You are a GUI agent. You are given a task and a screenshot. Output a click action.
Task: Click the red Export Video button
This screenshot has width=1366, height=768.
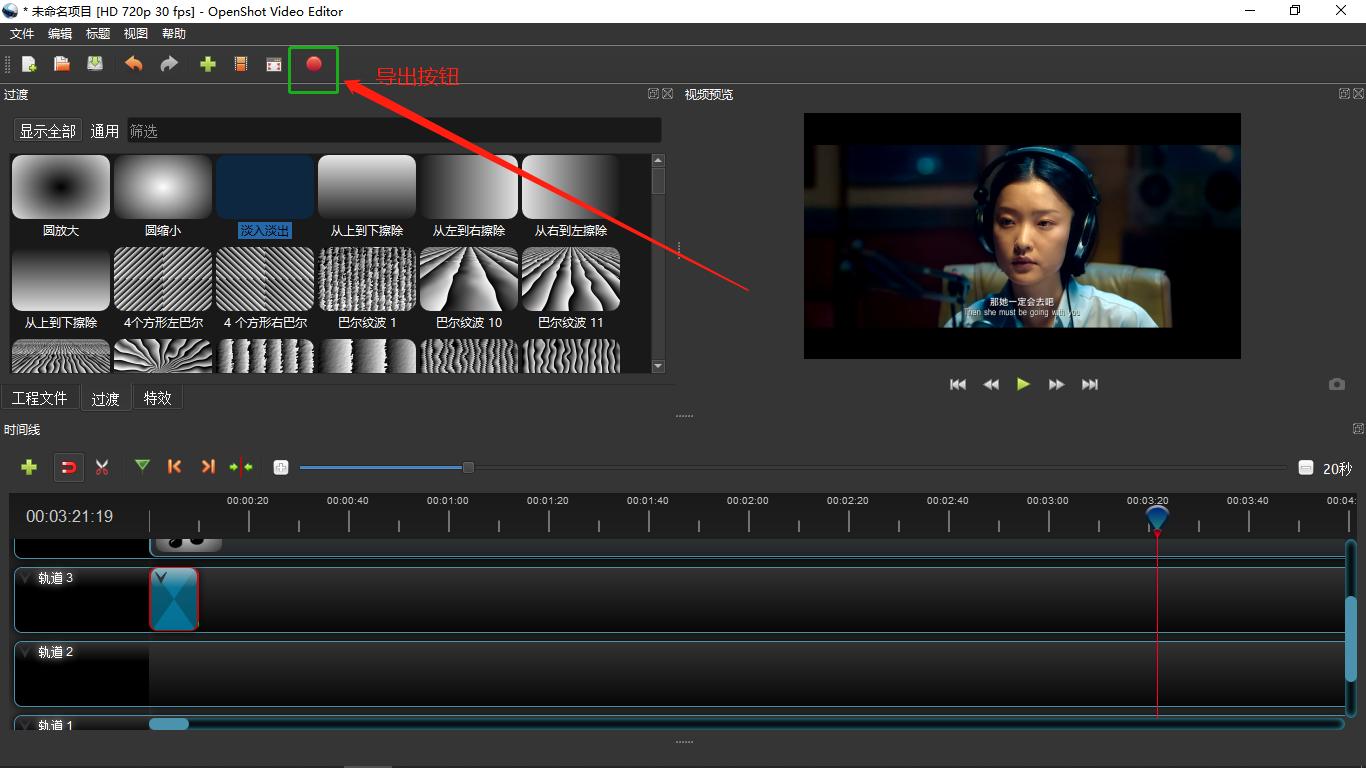(x=314, y=64)
